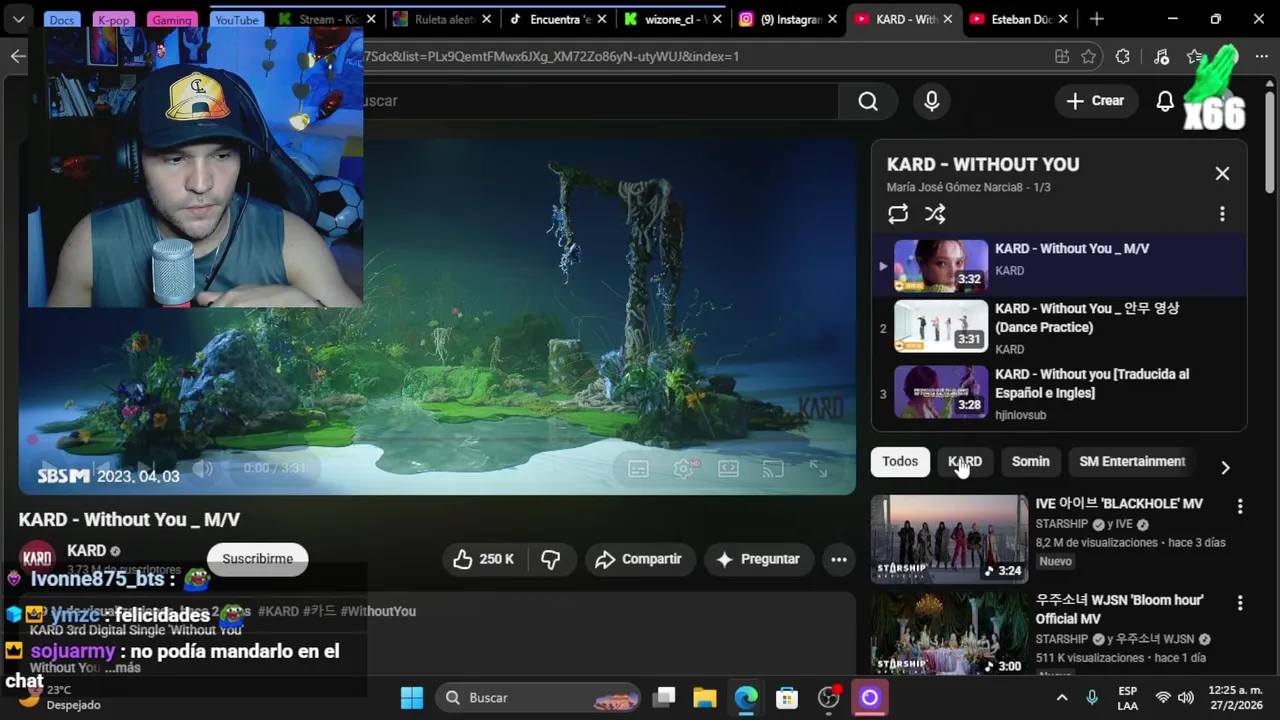
Task: Open browser extensions puzzle icon
Action: [x=1122, y=56]
